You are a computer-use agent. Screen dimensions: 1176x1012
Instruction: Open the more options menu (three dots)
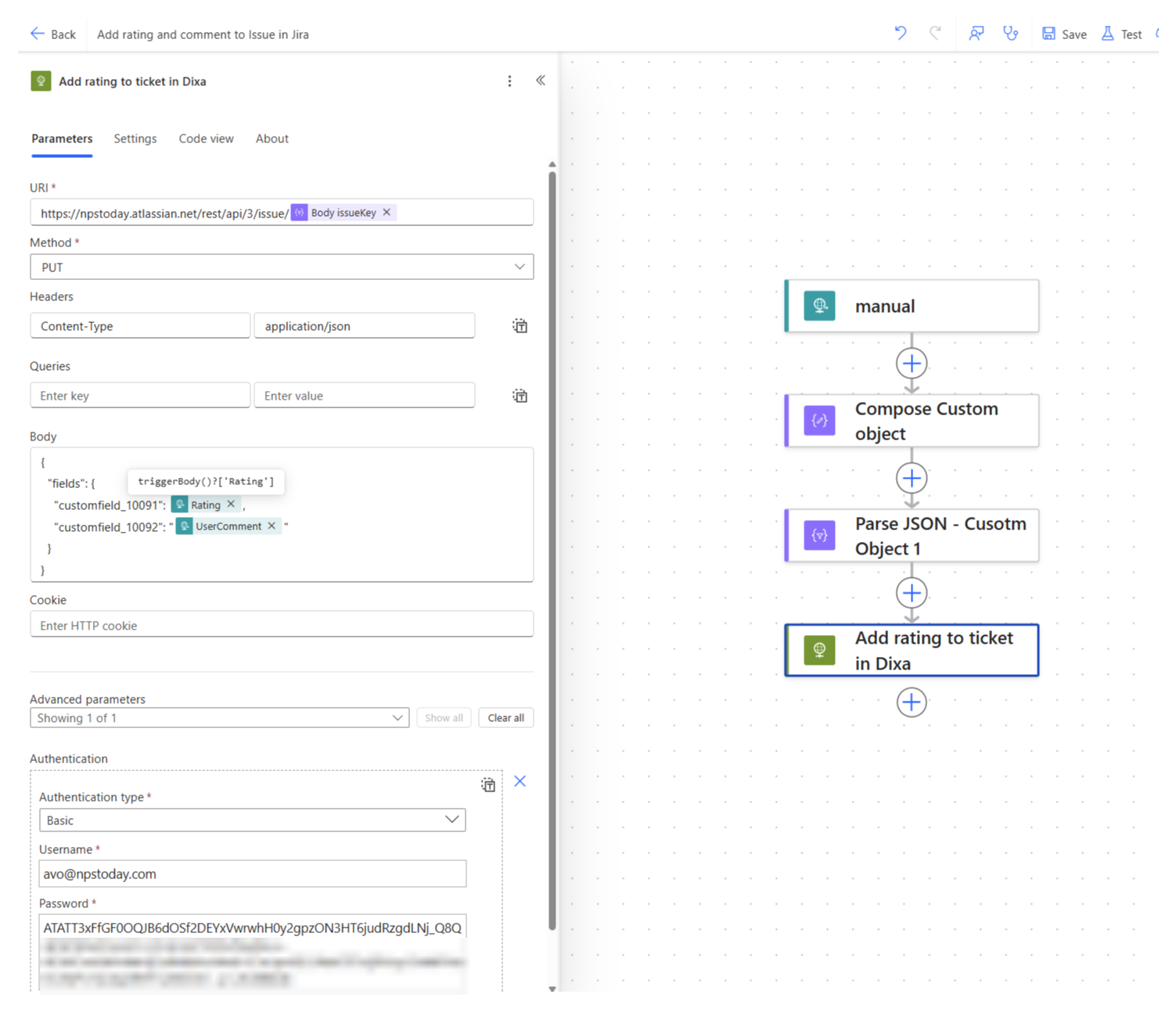509,81
